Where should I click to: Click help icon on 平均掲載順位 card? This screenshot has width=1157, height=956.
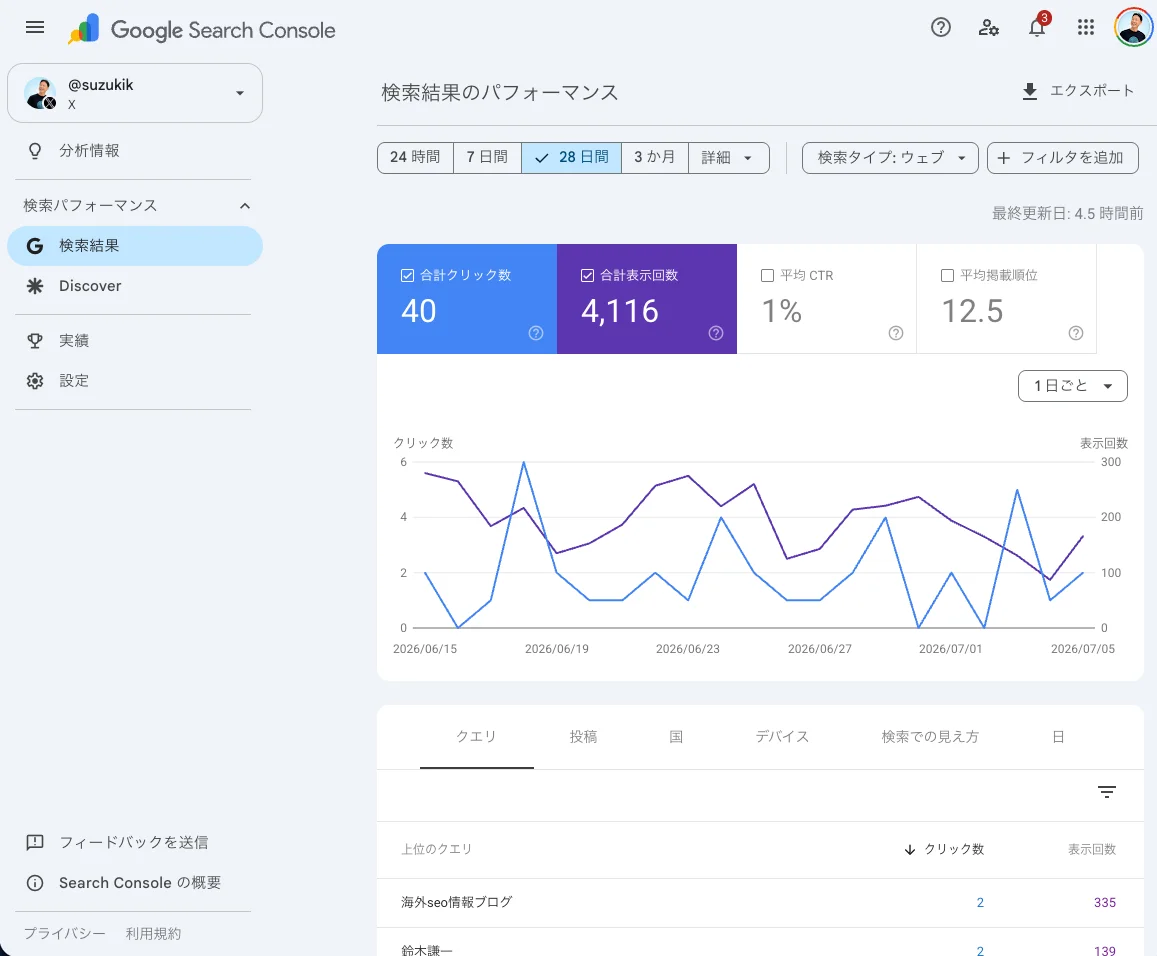(x=1076, y=333)
